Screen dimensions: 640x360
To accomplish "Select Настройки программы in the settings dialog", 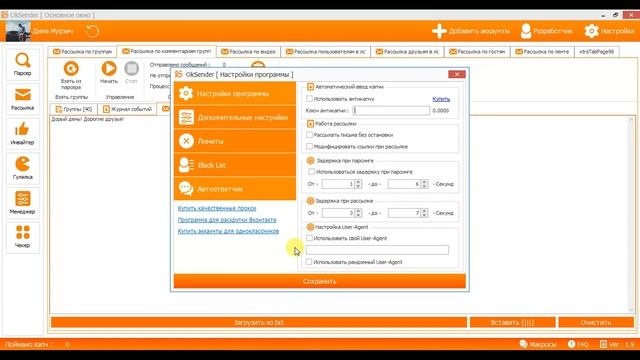I will coord(235,93).
